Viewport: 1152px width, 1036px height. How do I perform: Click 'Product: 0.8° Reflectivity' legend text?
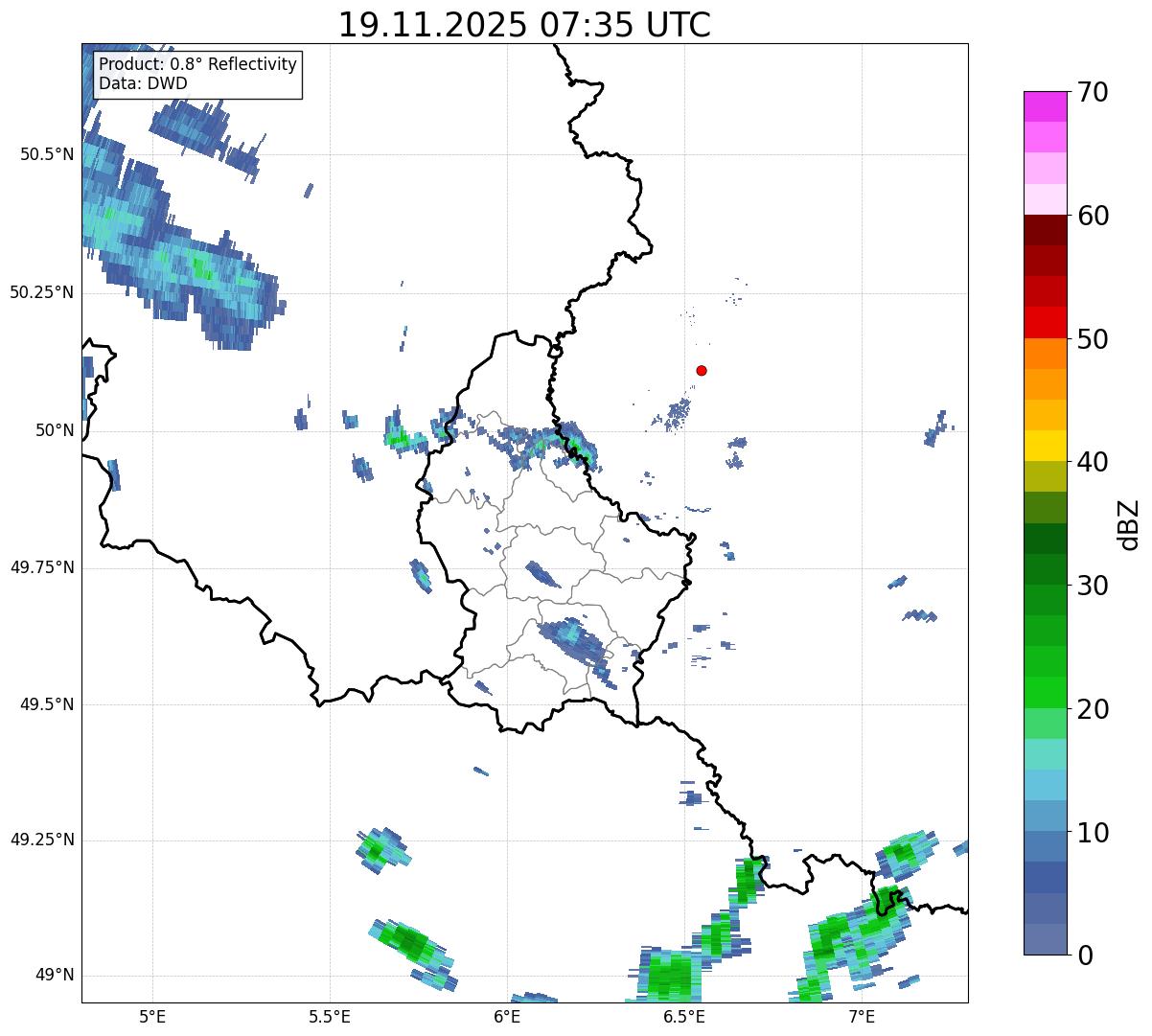point(198,65)
